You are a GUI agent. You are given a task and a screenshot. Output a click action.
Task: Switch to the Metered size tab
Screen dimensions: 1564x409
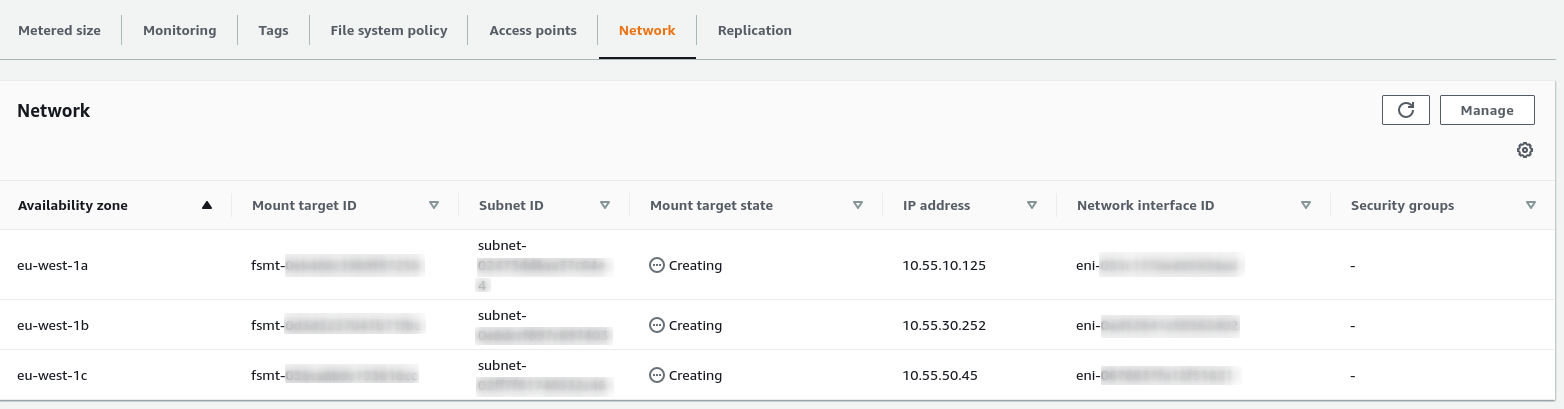coord(59,31)
